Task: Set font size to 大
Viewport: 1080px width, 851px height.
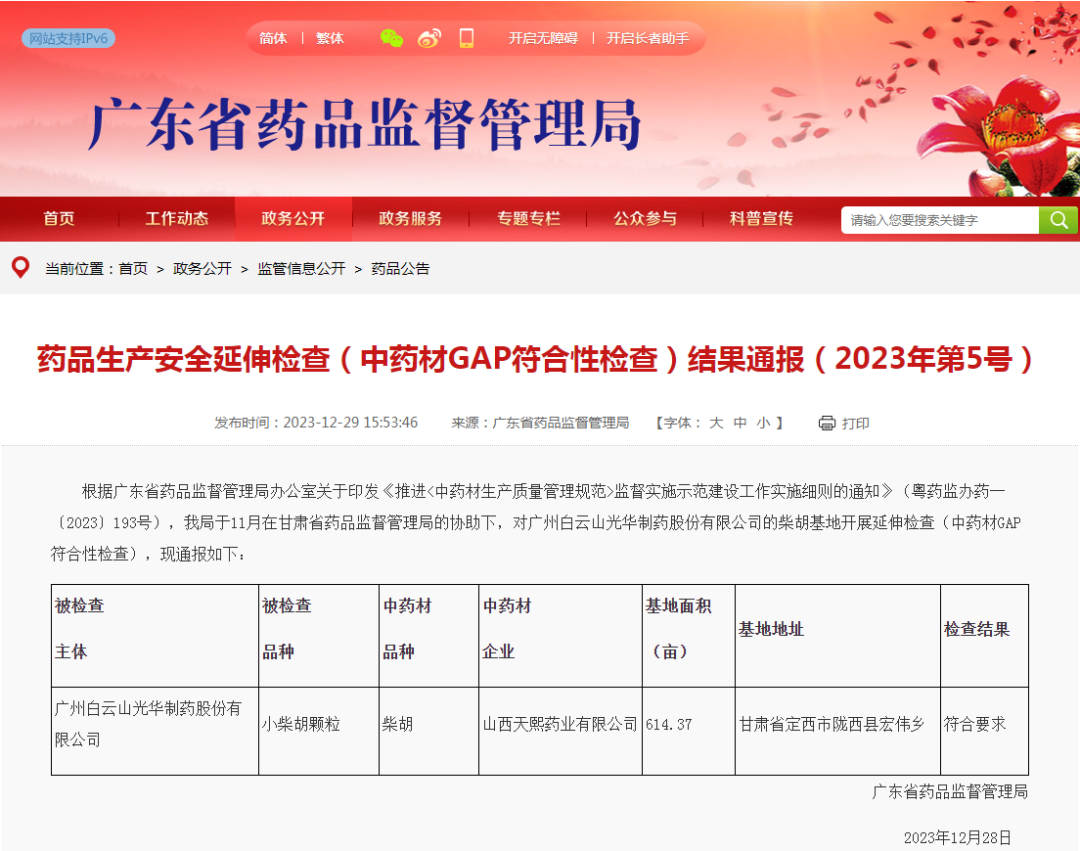Action: click(x=716, y=423)
